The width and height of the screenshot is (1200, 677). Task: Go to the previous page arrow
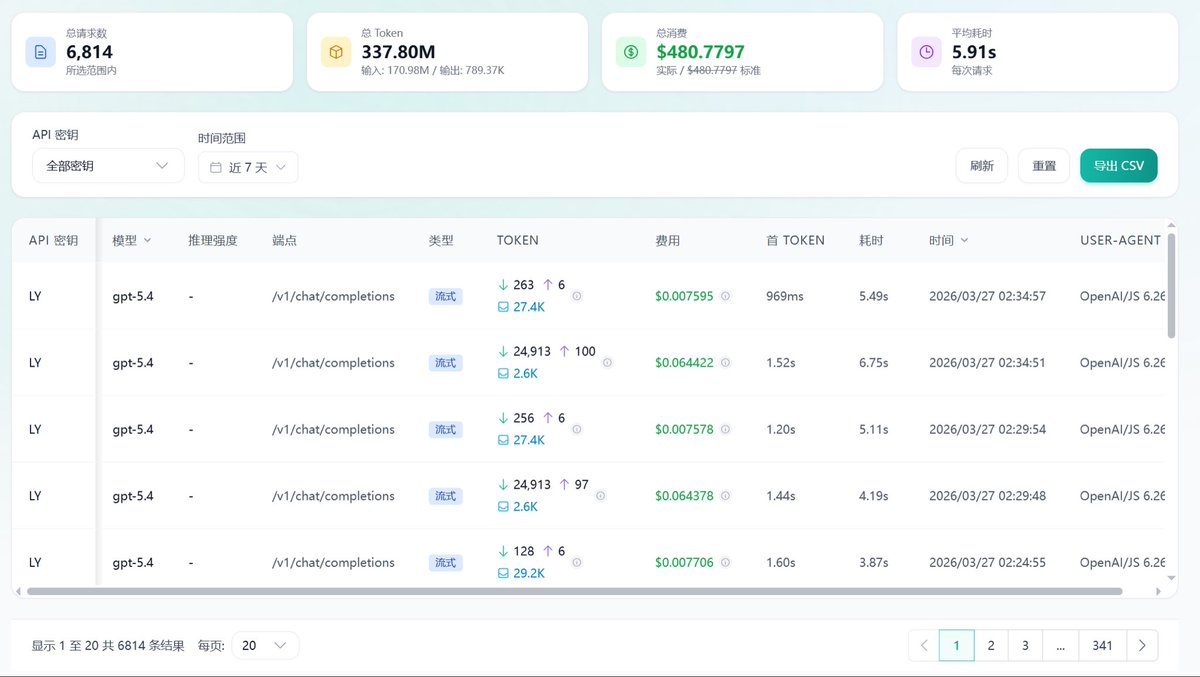pos(924,646)
